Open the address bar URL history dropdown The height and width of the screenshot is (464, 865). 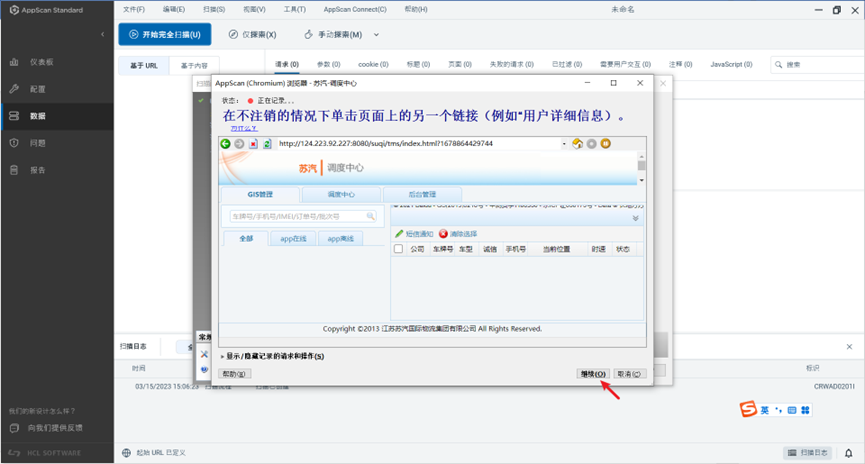pyautogui.click(x=564, y=143)
